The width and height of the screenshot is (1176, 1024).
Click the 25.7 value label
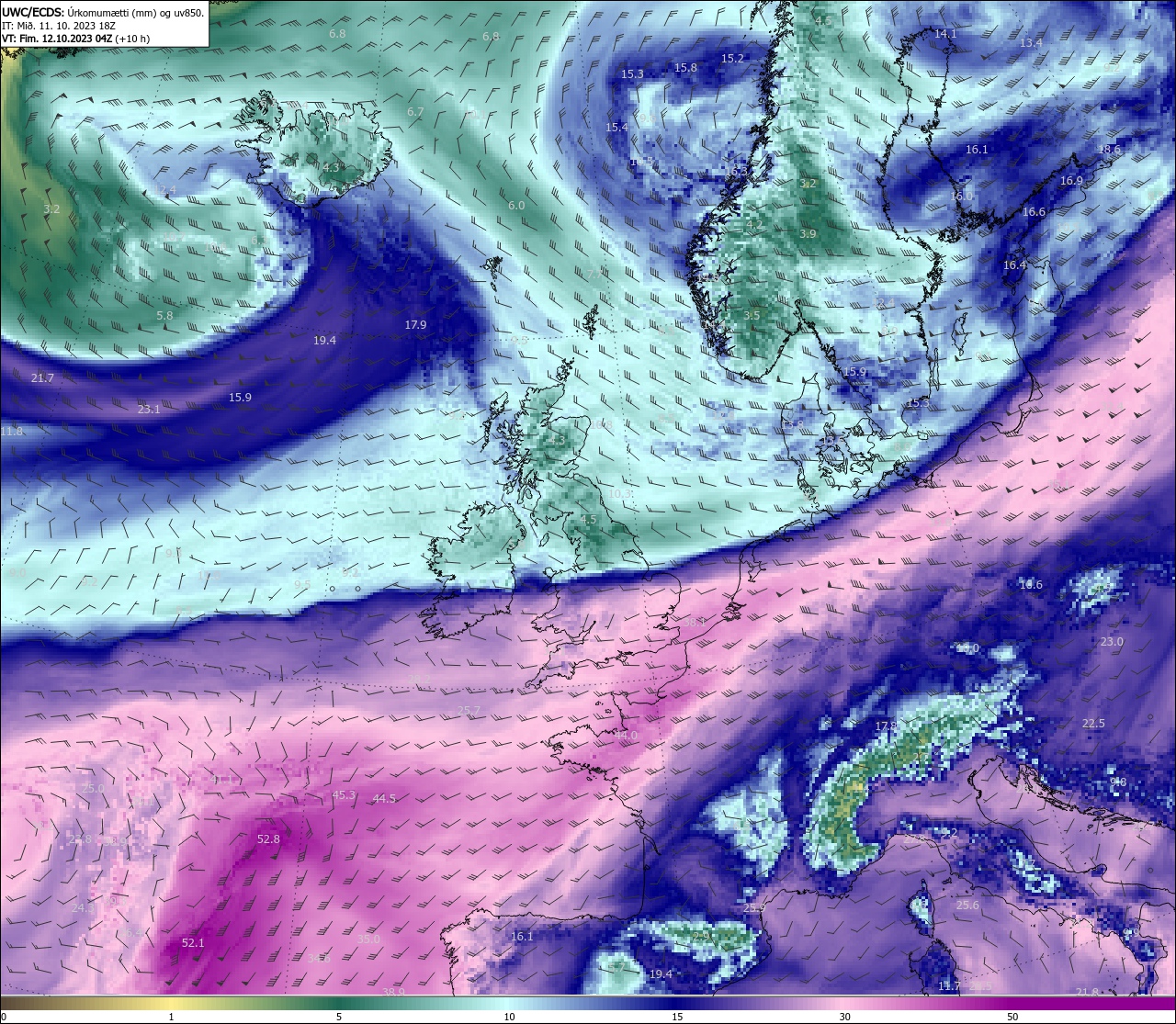pyautogui.click(x=469, y=711)
